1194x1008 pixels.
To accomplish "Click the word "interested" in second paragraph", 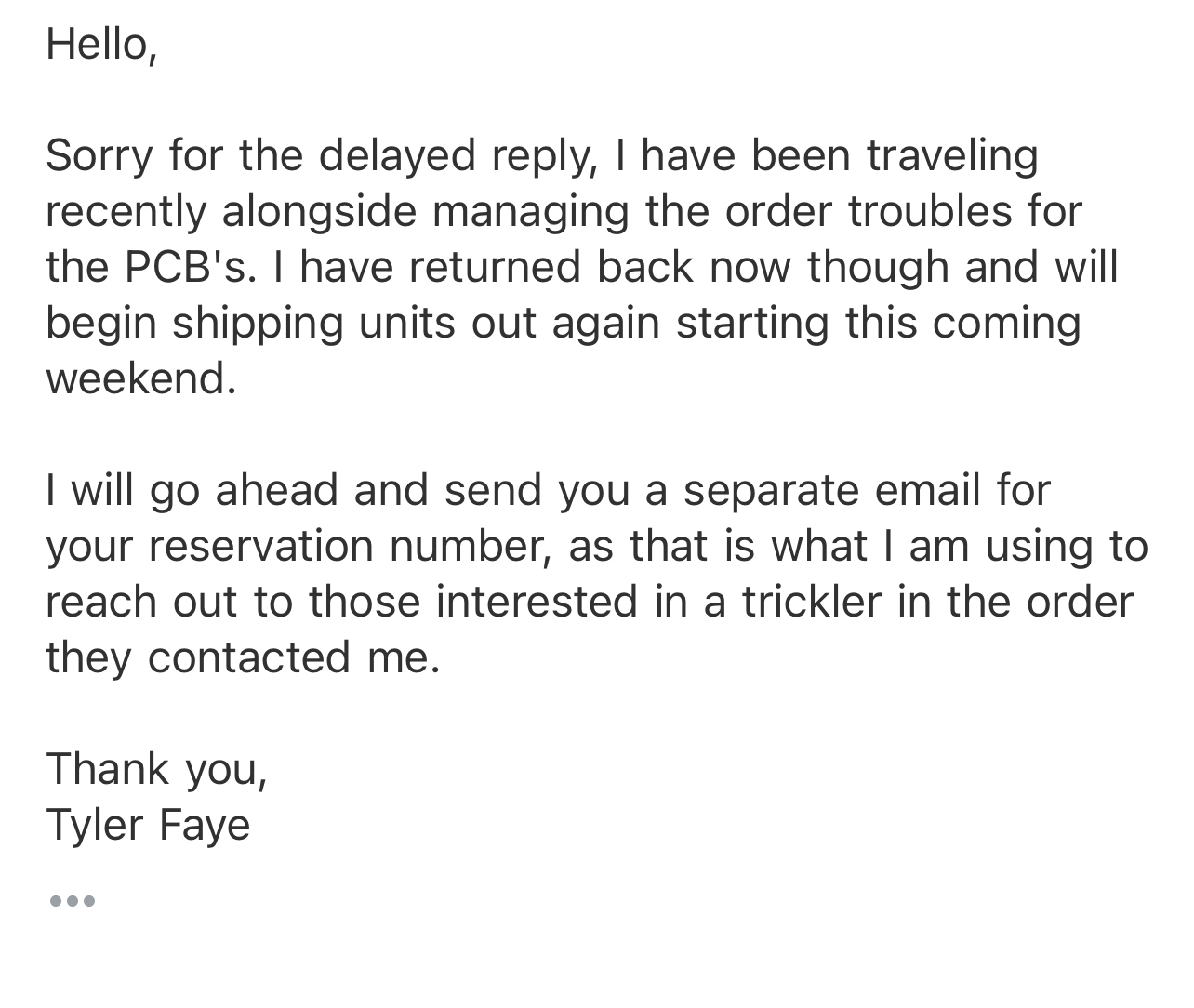I will click(x=537, y=602).
